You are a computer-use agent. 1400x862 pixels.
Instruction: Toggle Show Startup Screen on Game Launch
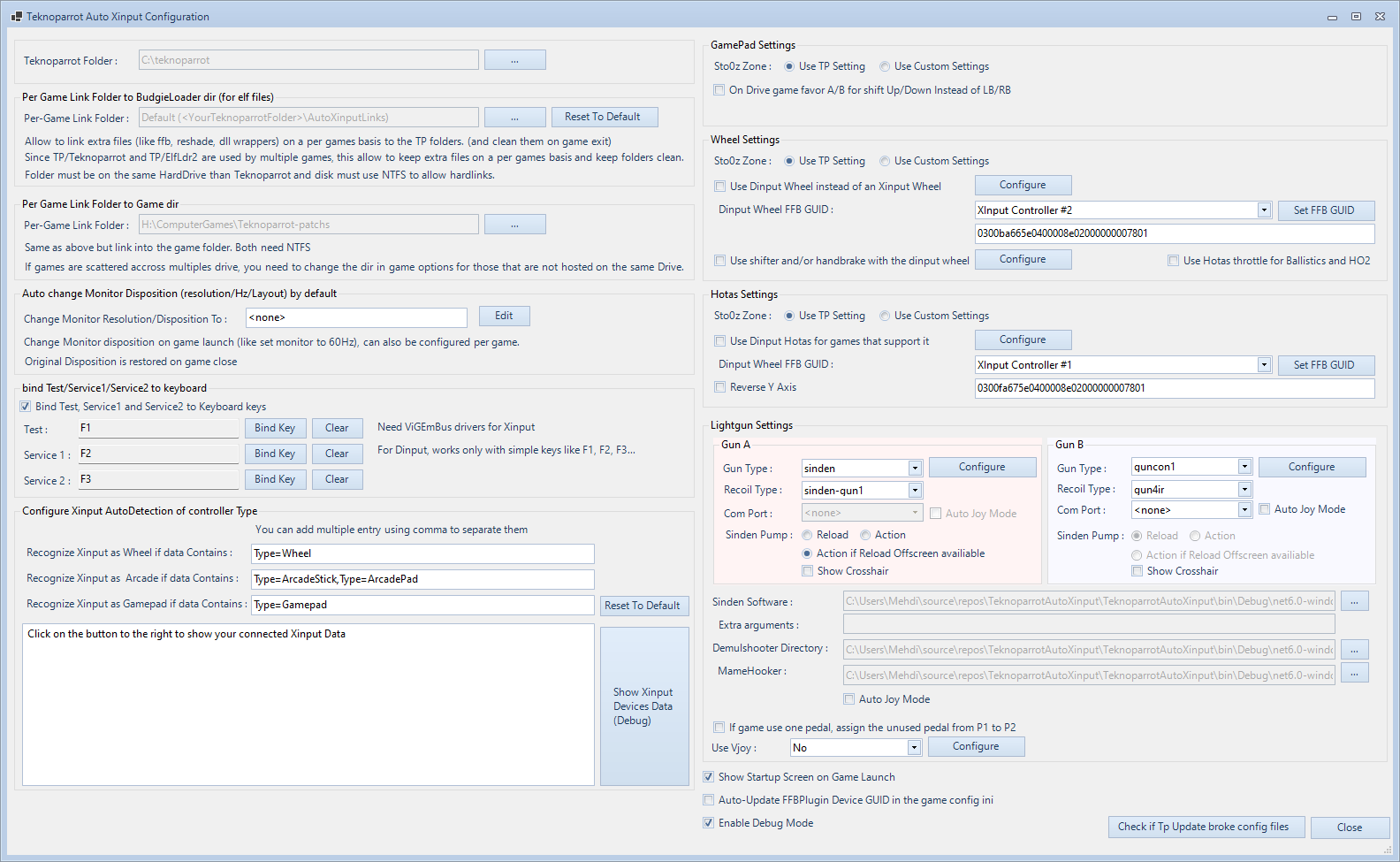pyautogui.click(x=709, y=777)
